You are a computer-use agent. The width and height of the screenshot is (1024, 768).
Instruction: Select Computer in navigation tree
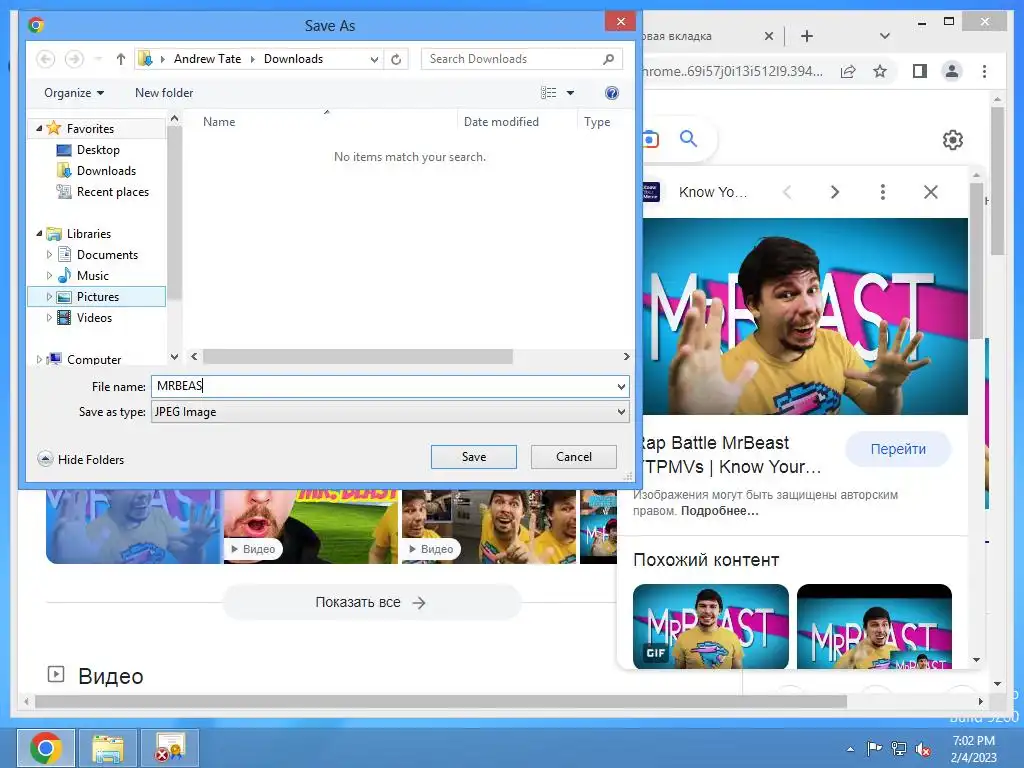pyautogui.click(x=94, y=359)
